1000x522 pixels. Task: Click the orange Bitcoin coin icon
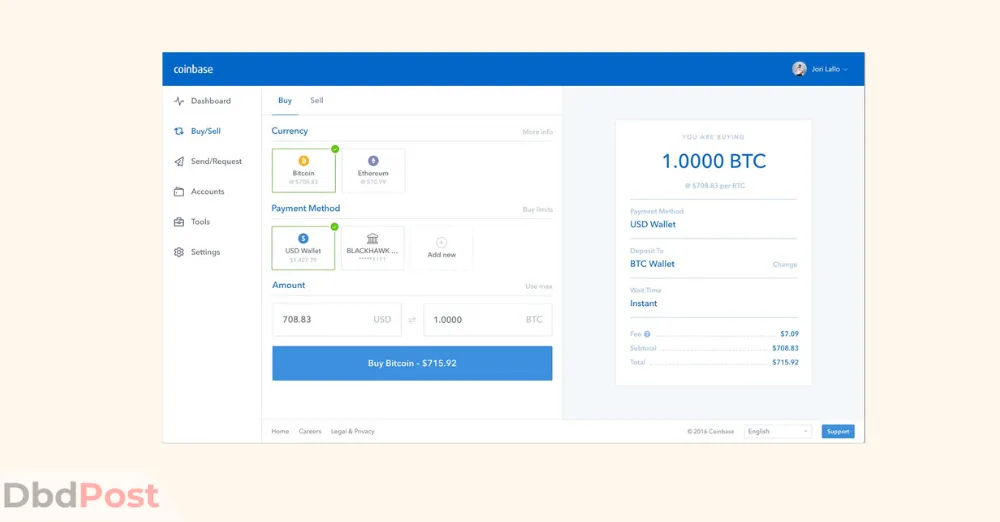[x=304, y=161]
